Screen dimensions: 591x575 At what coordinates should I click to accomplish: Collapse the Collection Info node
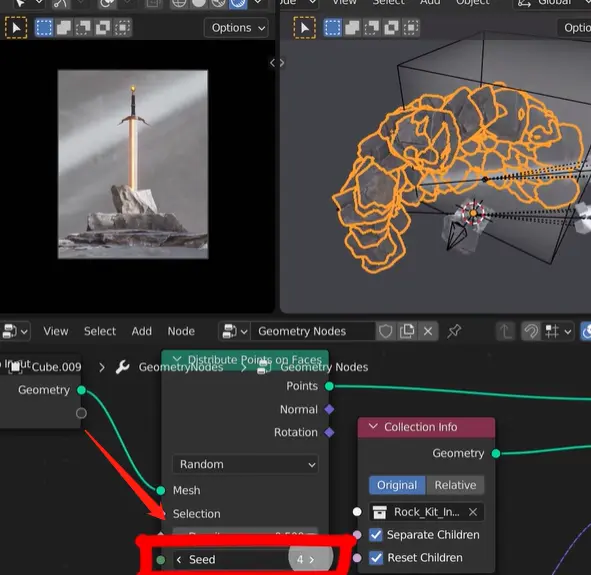point(373,427)
